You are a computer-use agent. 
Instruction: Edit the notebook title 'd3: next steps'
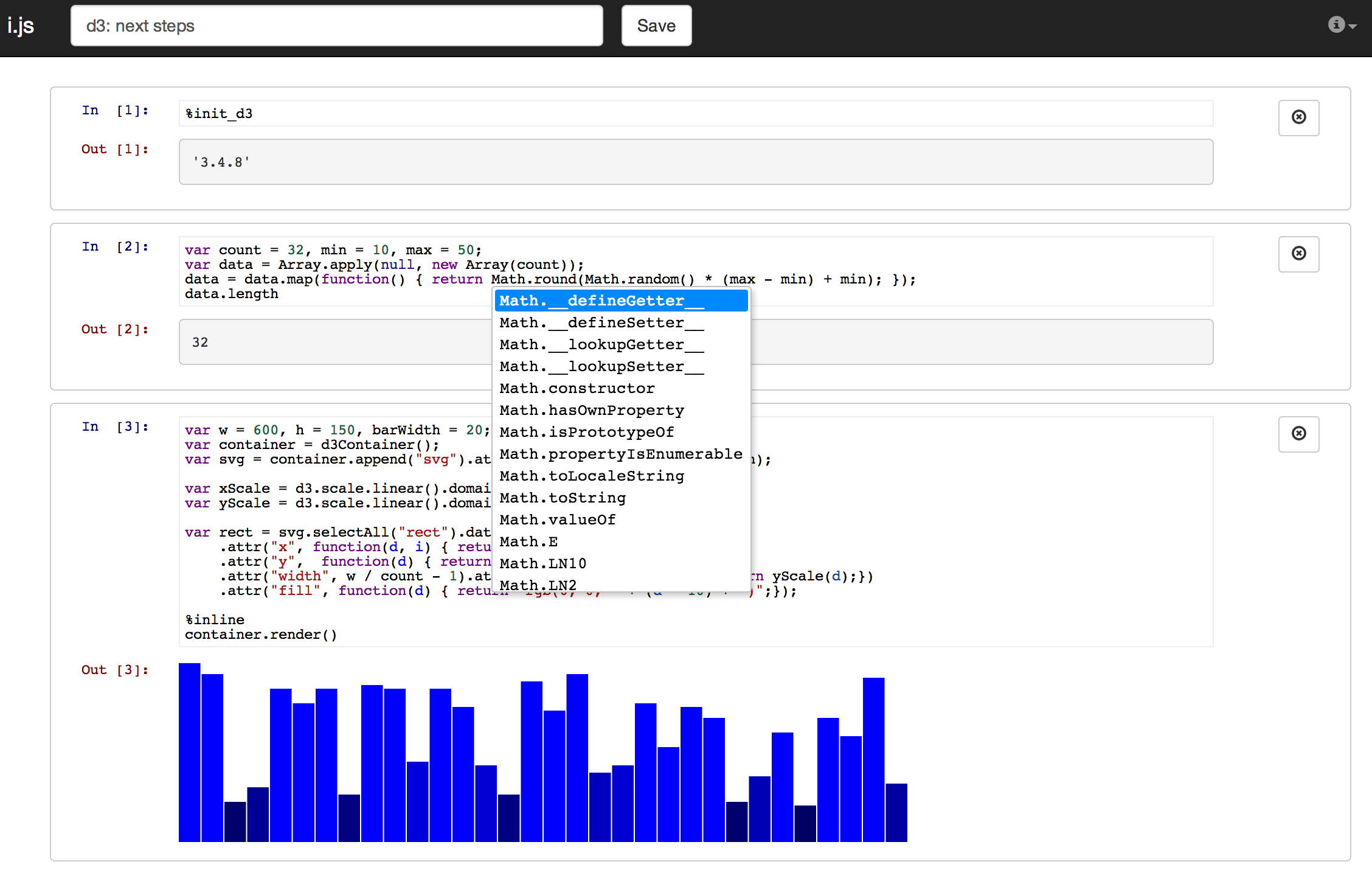(x=336, y=26)
